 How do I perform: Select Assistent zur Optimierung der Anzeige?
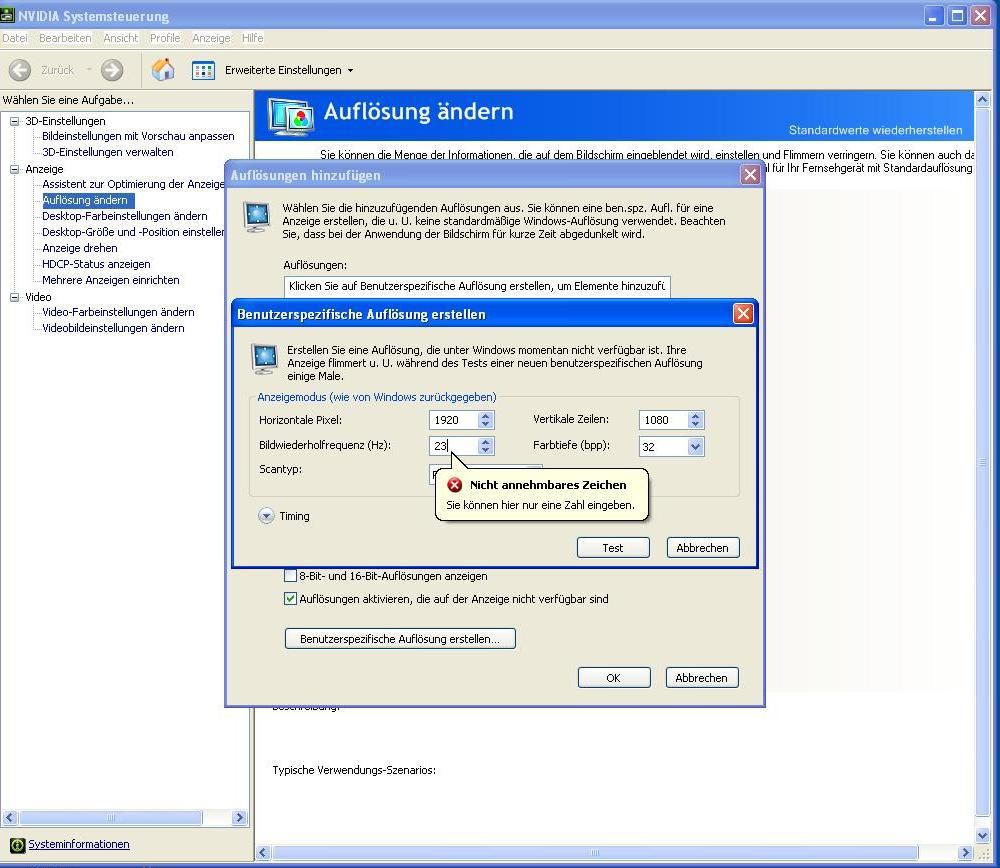coord(133,184)
